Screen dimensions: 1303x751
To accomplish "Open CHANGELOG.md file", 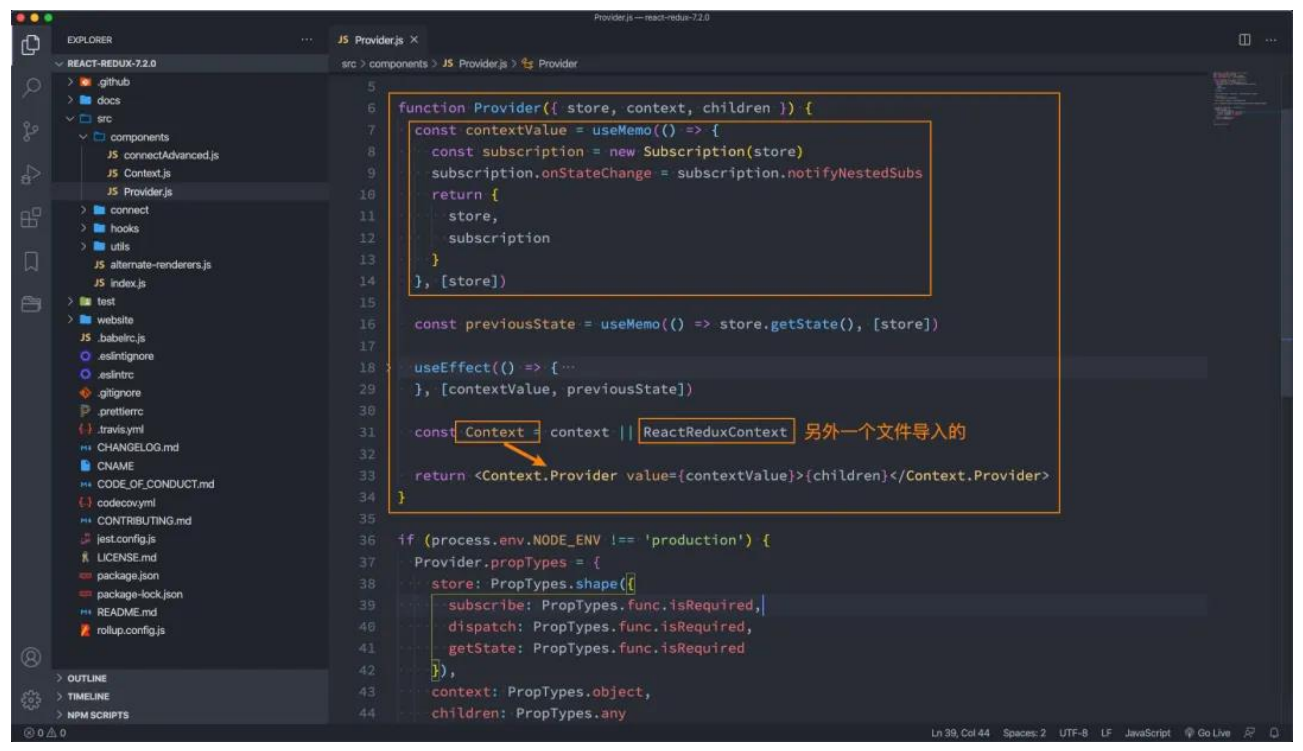I will click(192, 447).
